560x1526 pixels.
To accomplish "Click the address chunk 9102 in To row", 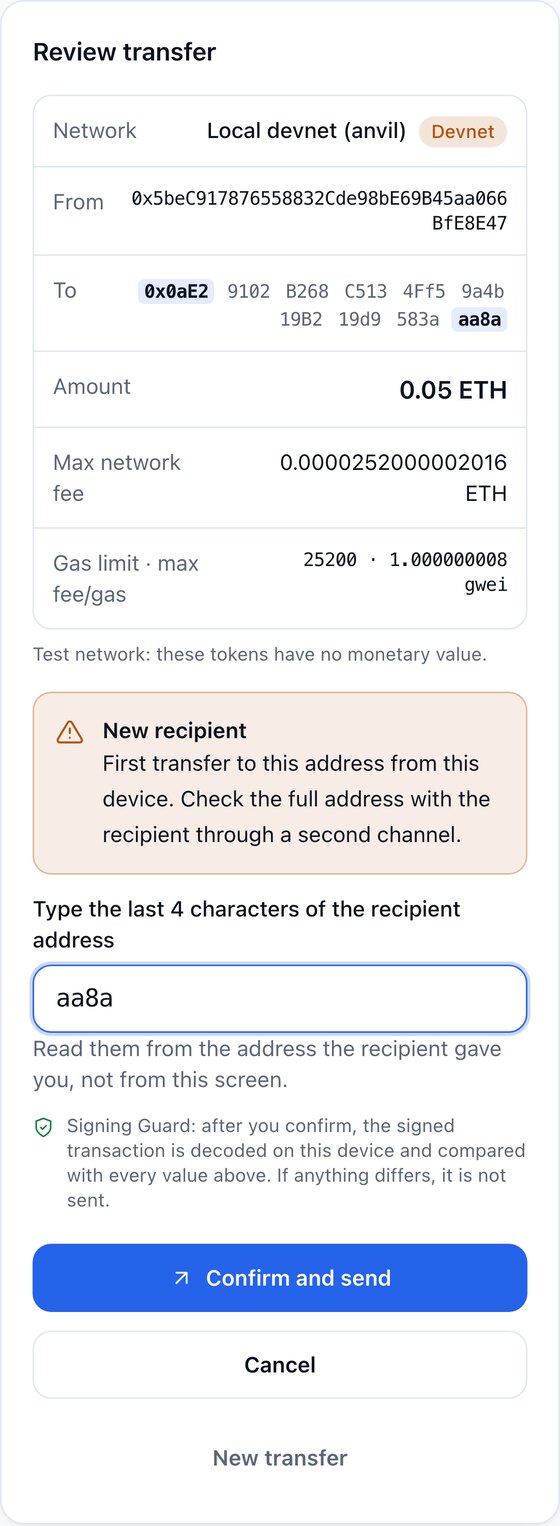I will [249, 292].
